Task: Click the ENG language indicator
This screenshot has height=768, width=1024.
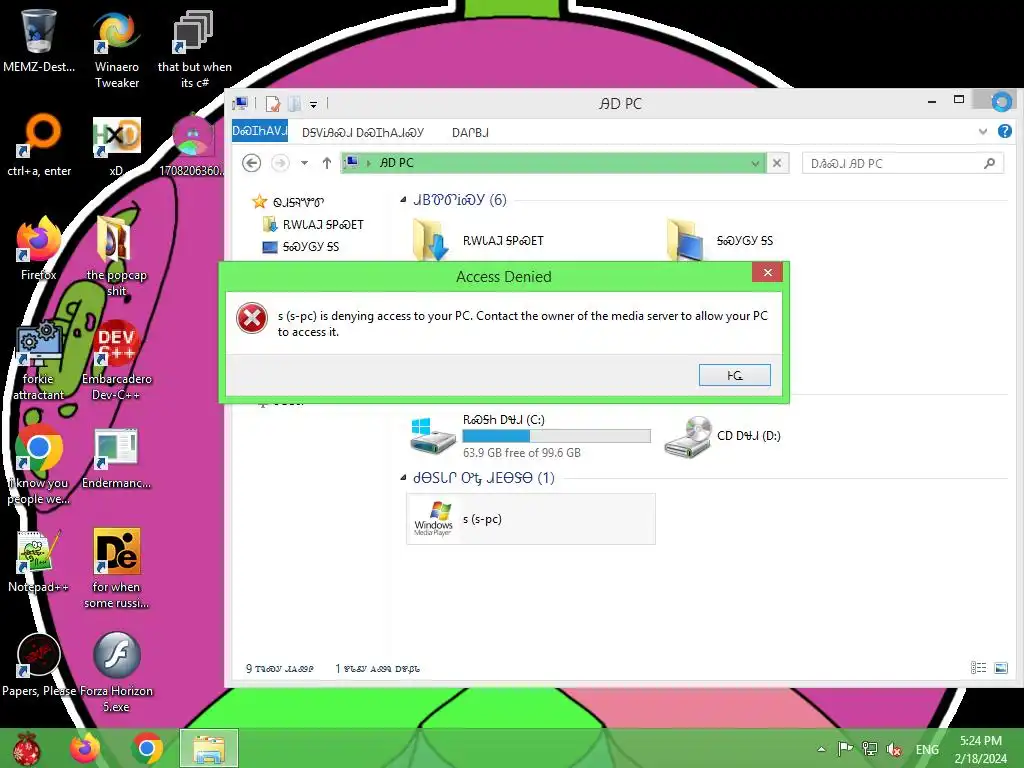Action: click(x=927, y=749)
